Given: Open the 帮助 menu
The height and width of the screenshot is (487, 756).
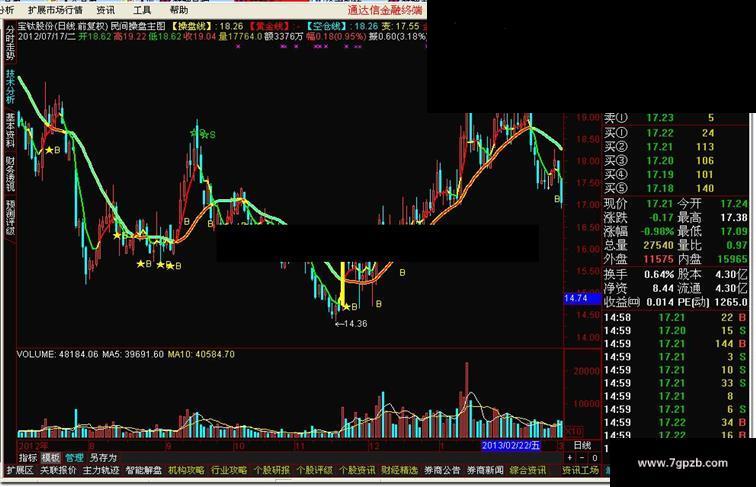Looking at the screenshot, I should 178,10.
